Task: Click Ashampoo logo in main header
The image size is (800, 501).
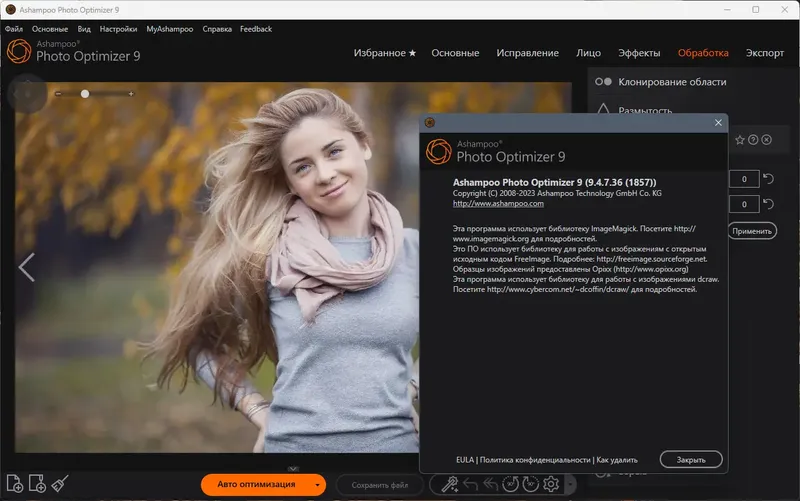Action: click(19, 51)
